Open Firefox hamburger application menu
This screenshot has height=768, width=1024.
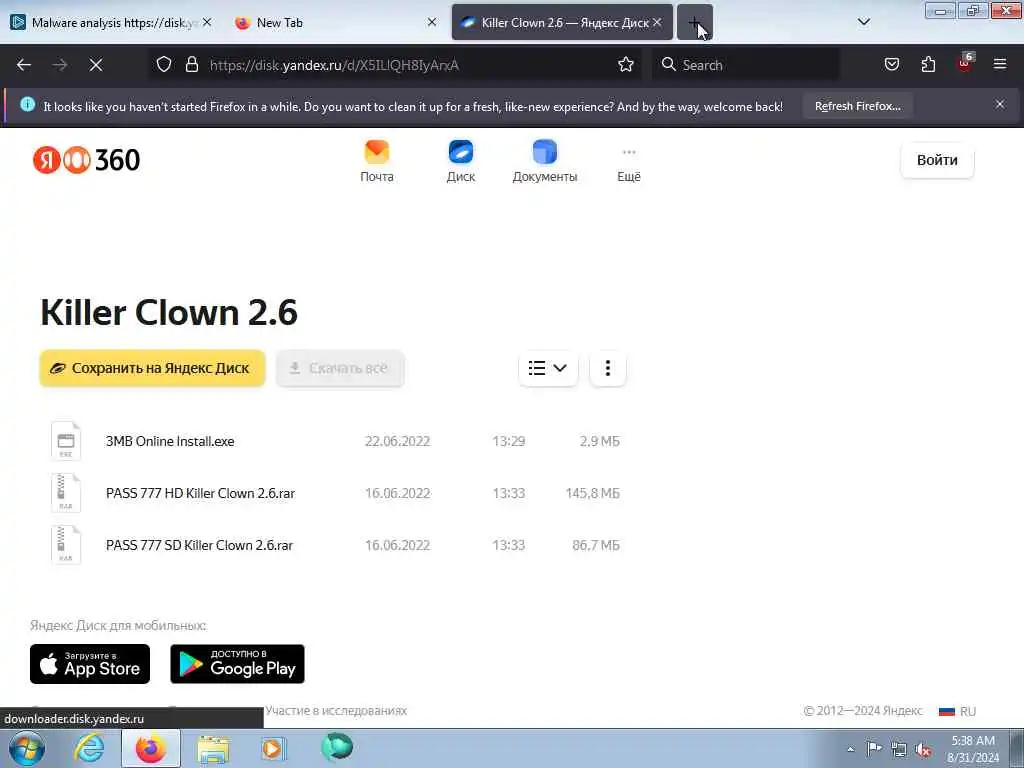(x=1000, y=65)
